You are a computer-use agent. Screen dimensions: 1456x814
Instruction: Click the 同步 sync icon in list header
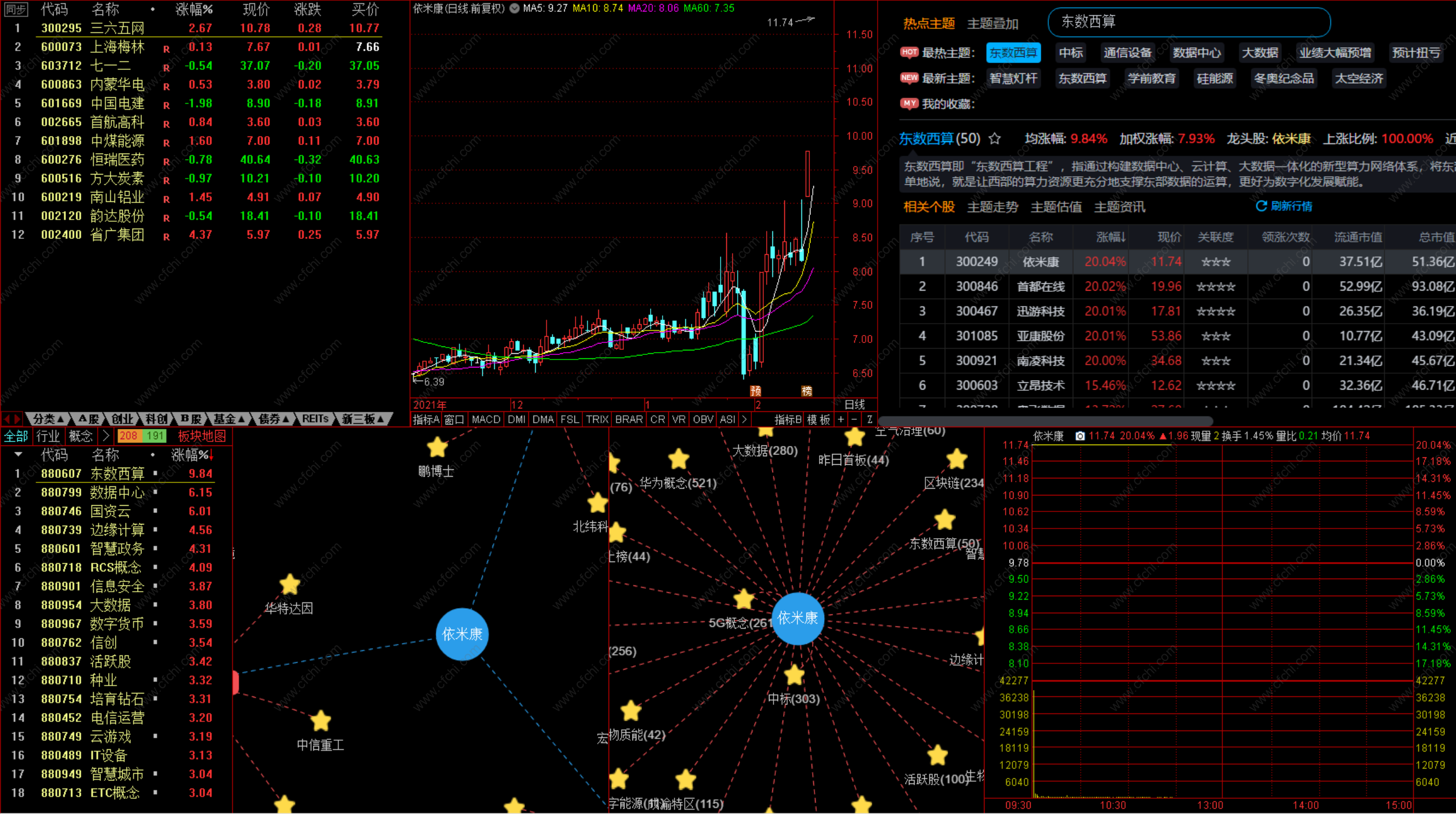click(x=16, y=9)
